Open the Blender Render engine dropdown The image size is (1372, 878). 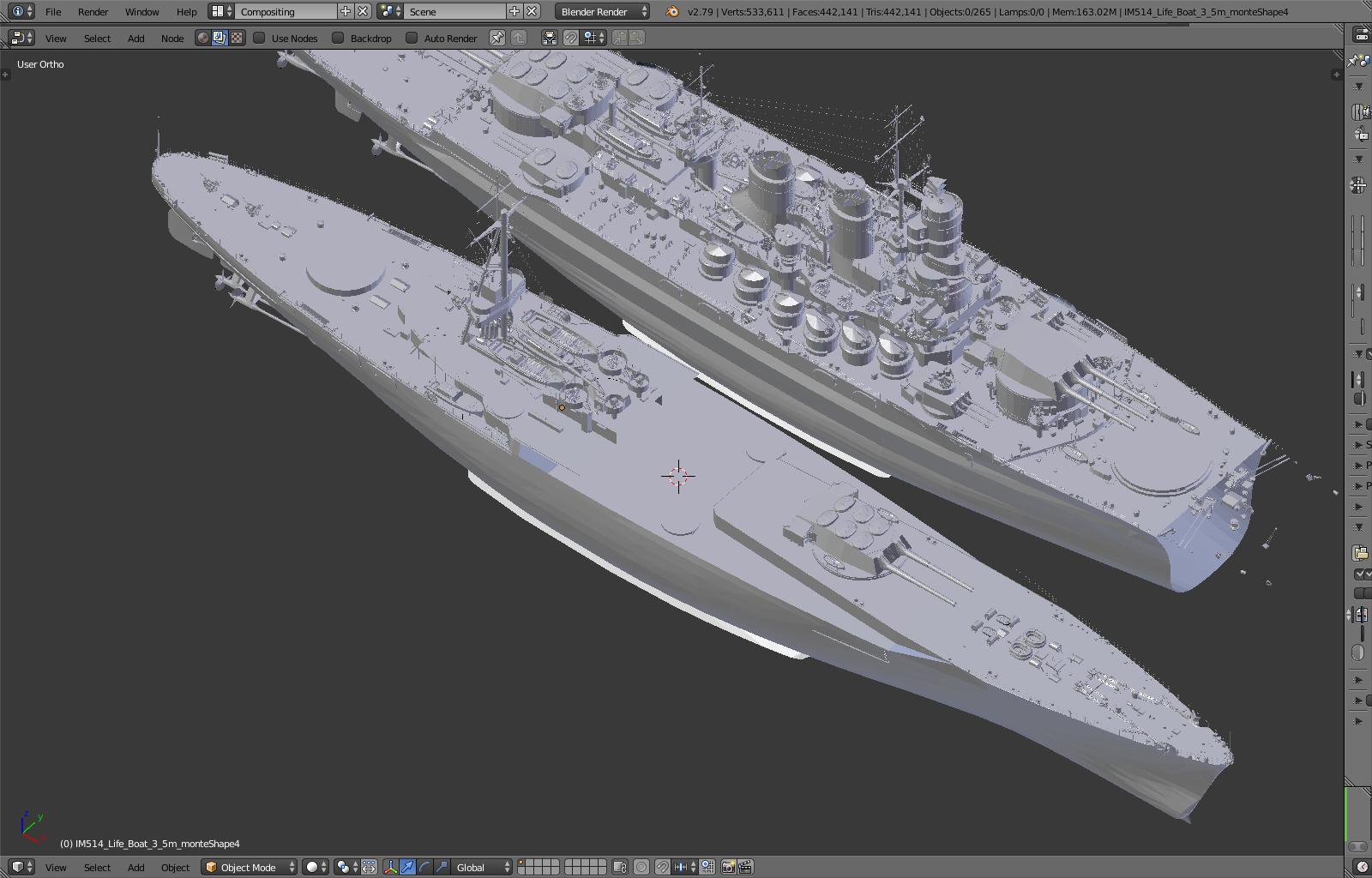click(x=602, y=12)
